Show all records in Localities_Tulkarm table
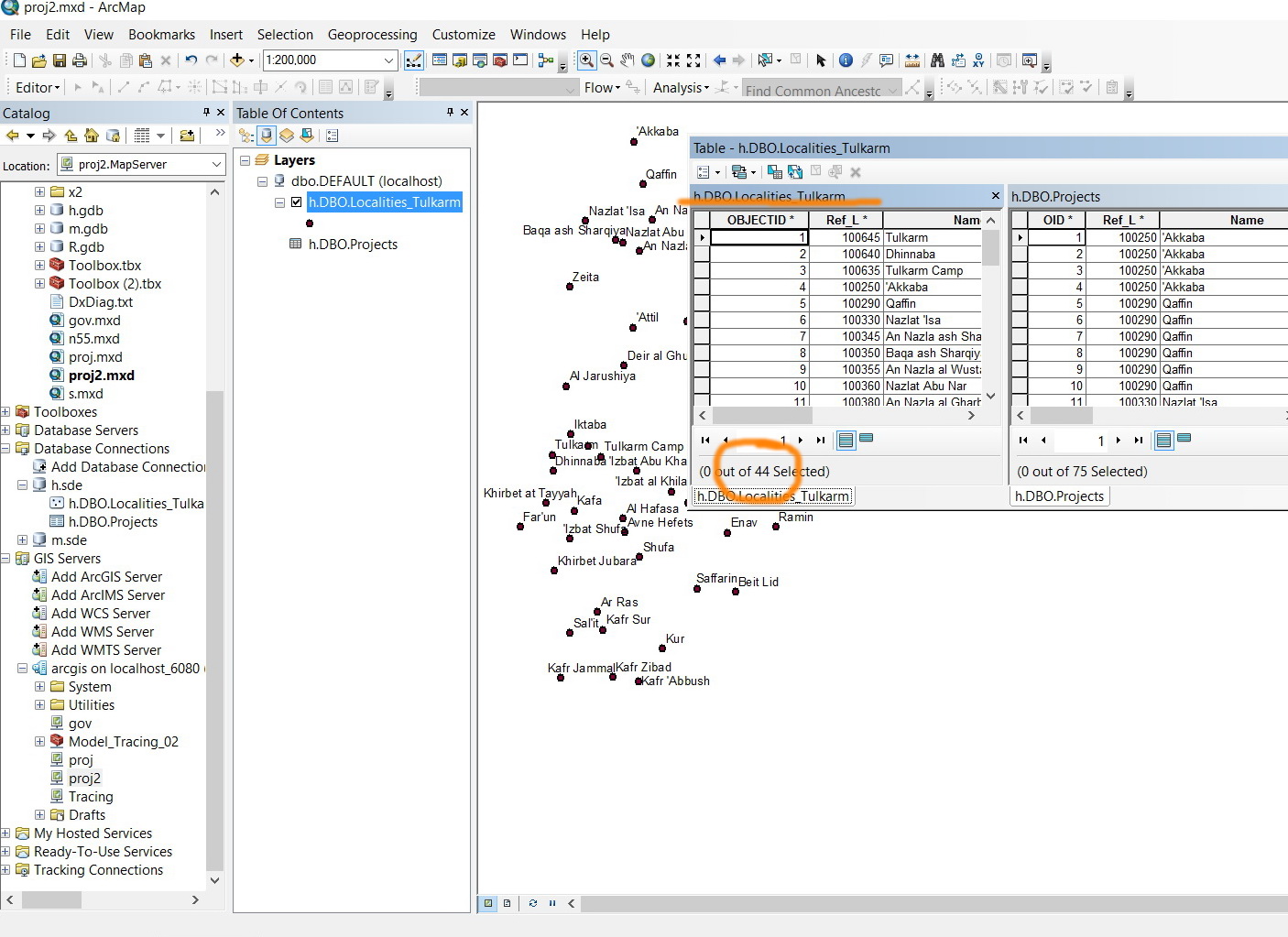This screenshot has height=937, width=1288. pyautogui.click(x=846, y=441)
